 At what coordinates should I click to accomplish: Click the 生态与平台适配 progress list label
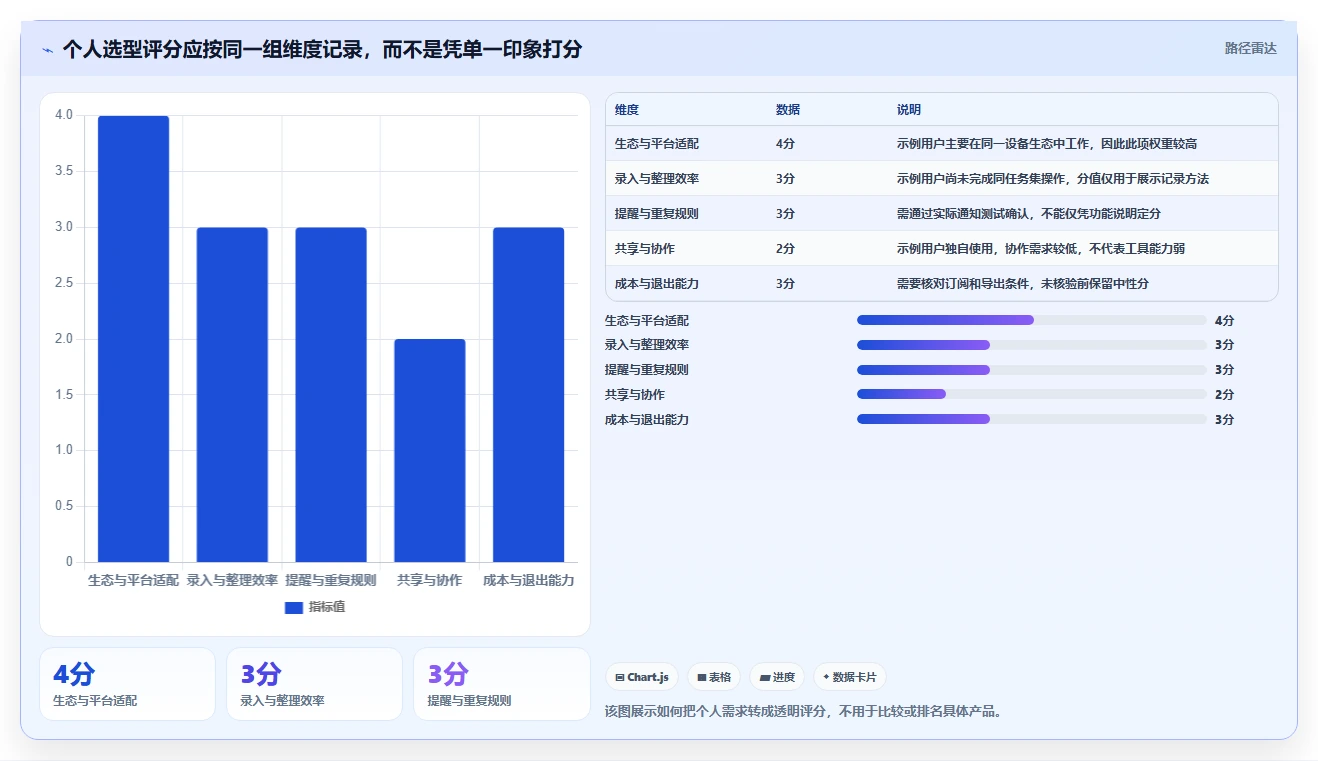[647, 321]
